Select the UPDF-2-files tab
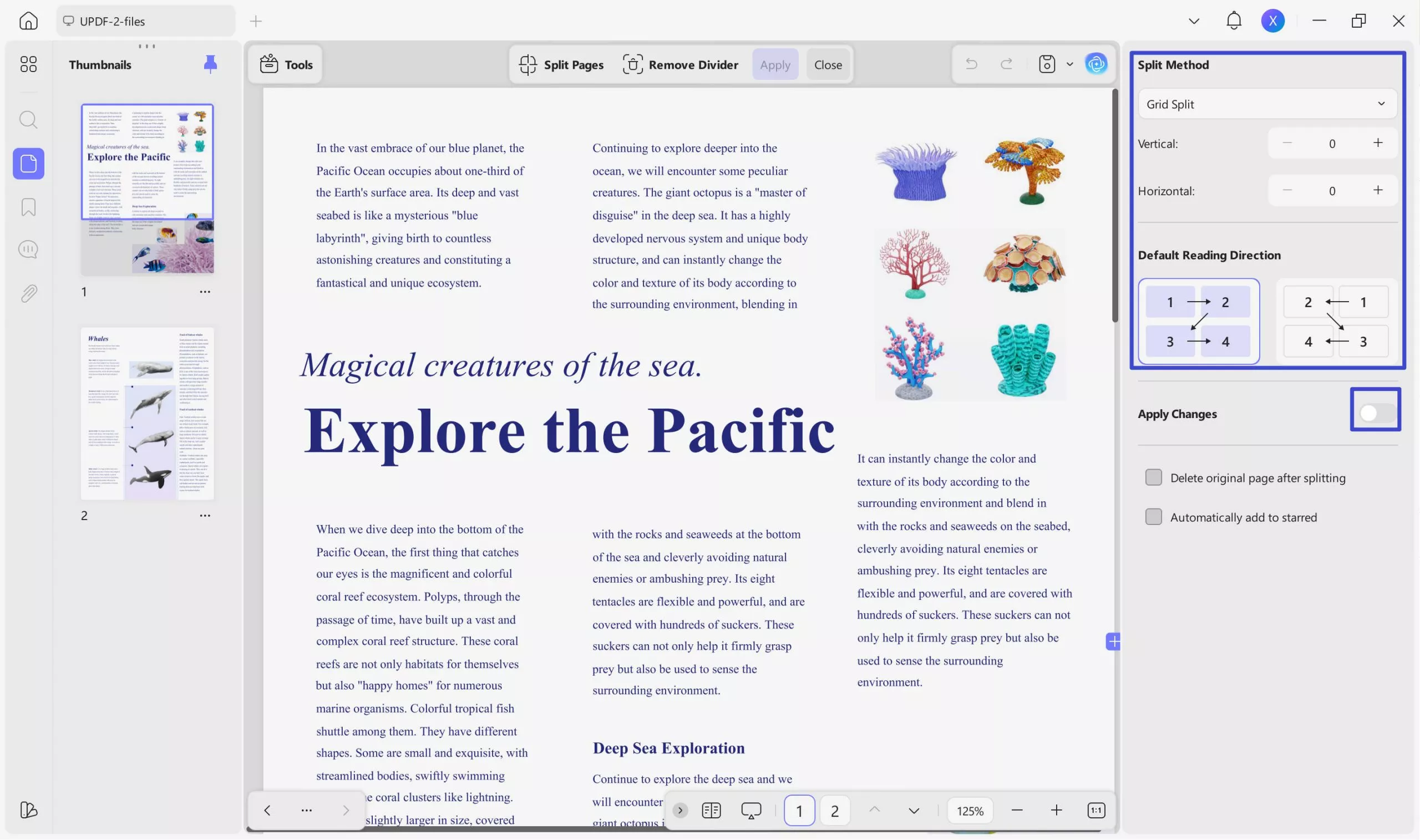Viewport: 1420px width, 840px height. pyautogui.click(x=145, y=21)
